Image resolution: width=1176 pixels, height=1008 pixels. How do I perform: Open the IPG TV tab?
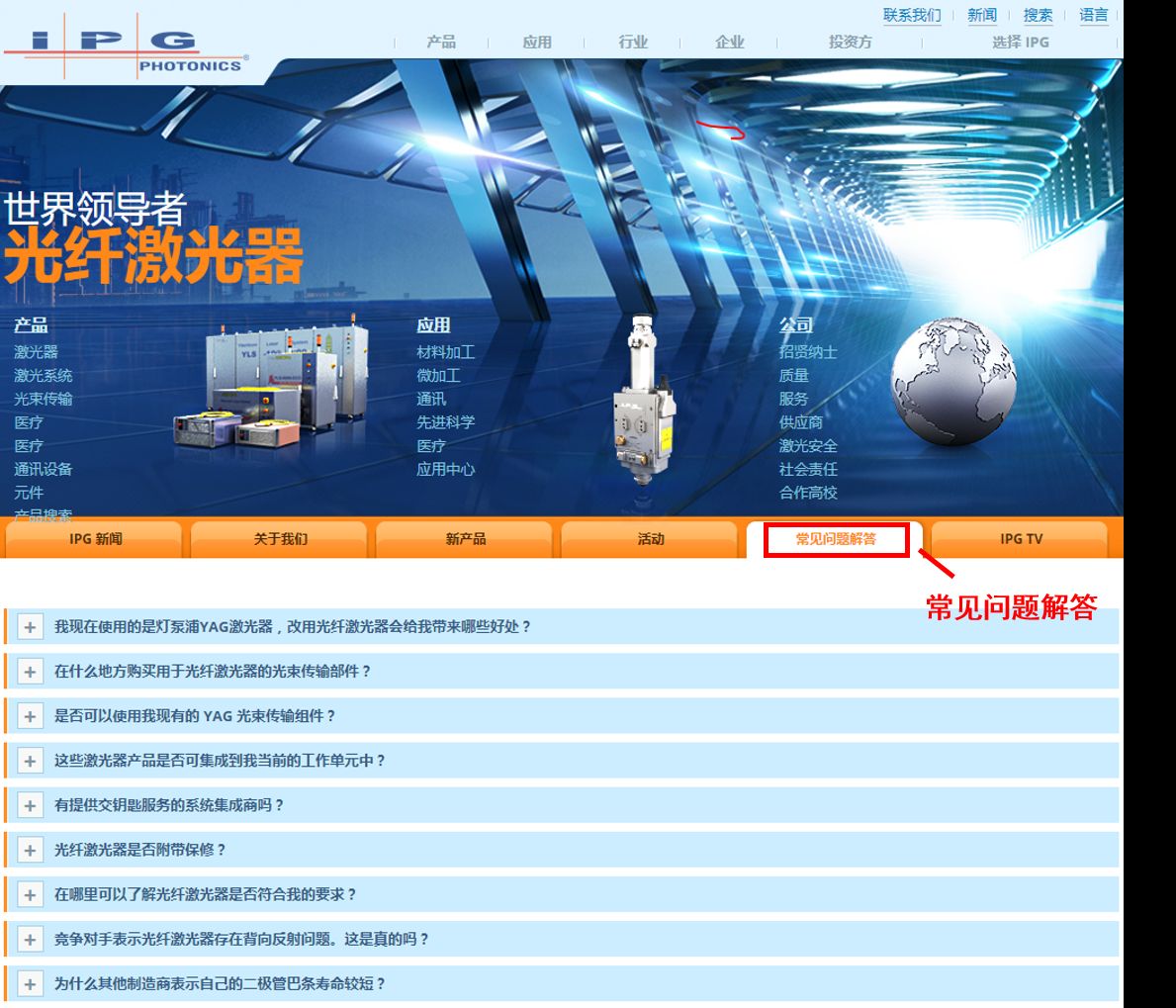pos(1021,539)
